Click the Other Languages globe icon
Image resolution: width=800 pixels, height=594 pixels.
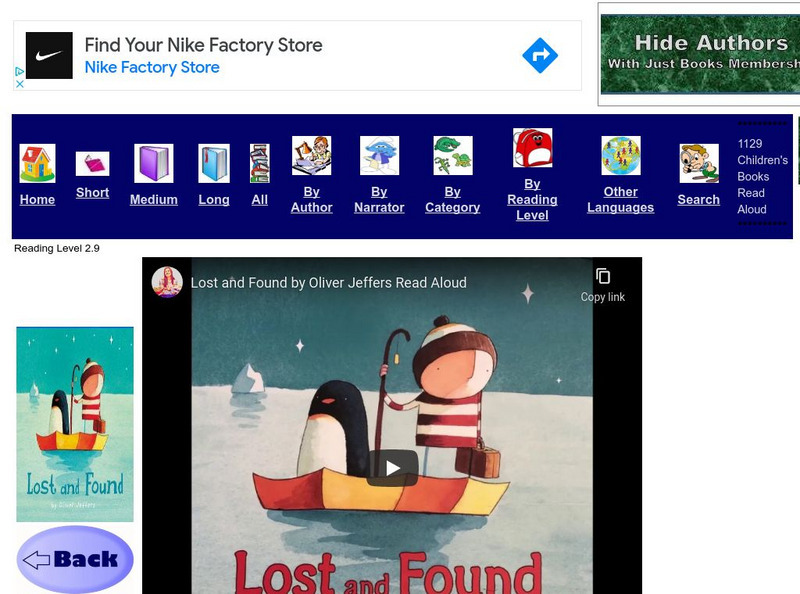coord(621,155)
